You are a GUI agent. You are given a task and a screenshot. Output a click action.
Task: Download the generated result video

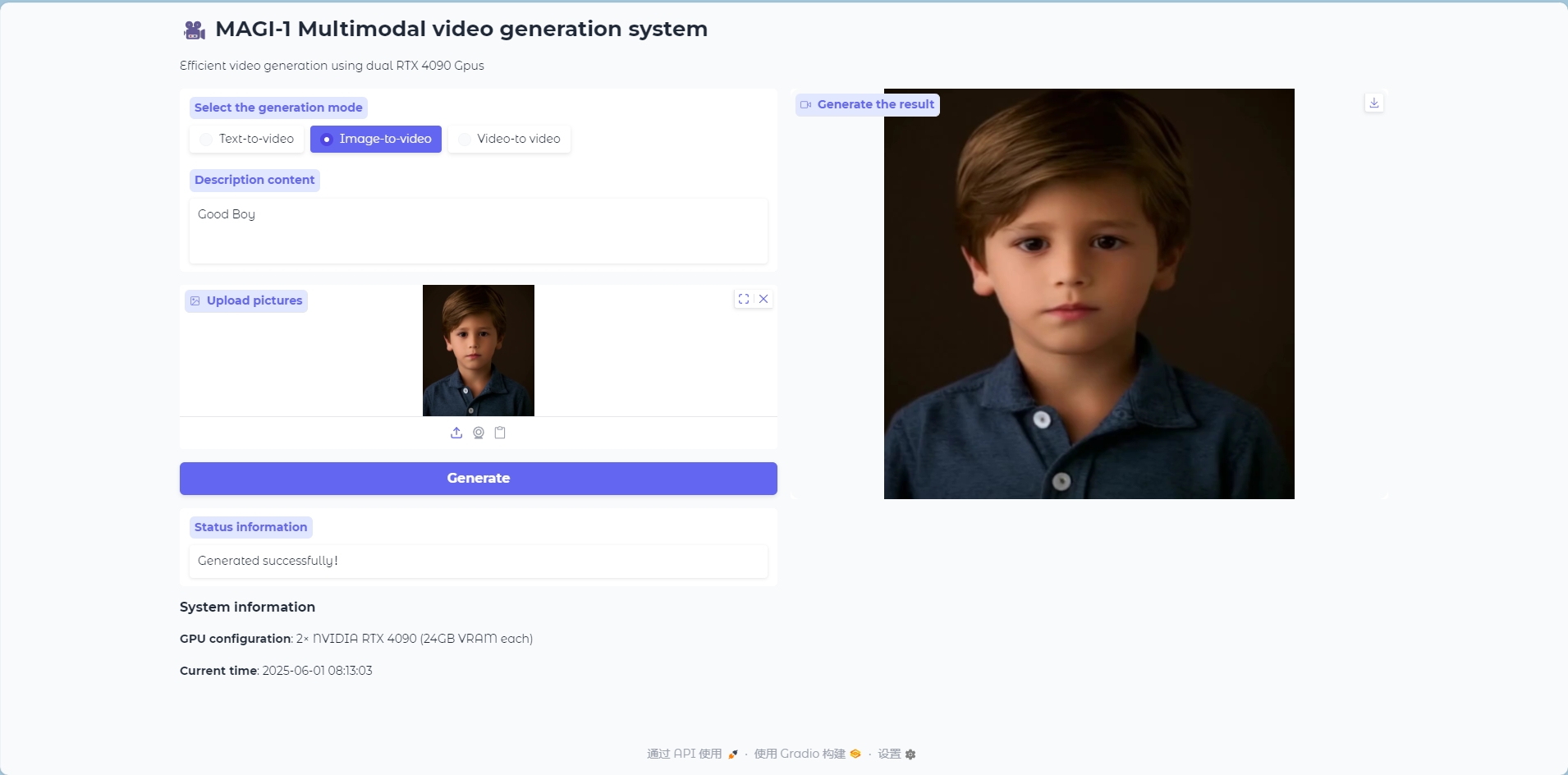pyautogui.click(x=1374, y=103)
